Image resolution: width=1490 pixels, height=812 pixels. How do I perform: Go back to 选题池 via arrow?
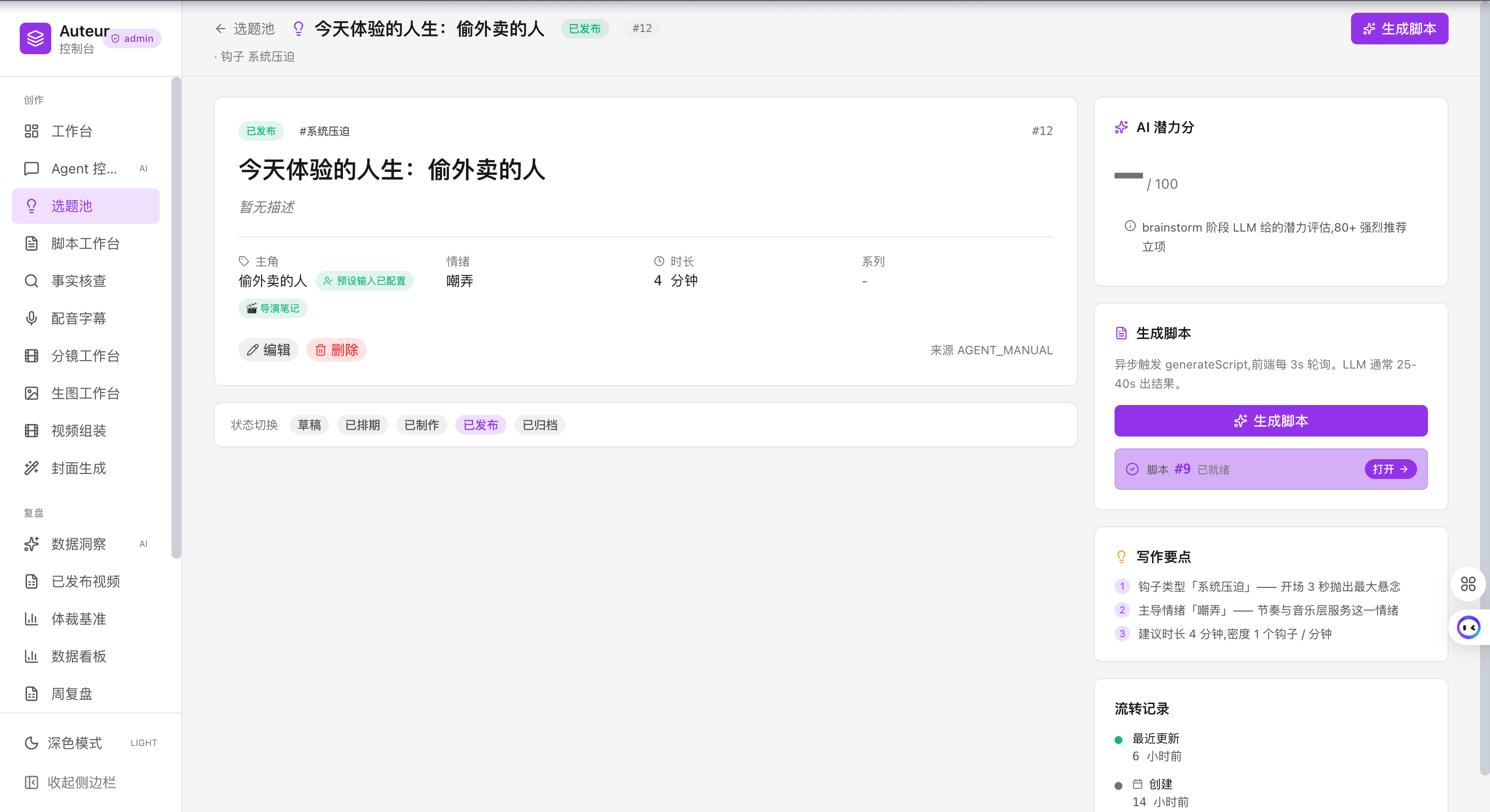coord(245,29)
